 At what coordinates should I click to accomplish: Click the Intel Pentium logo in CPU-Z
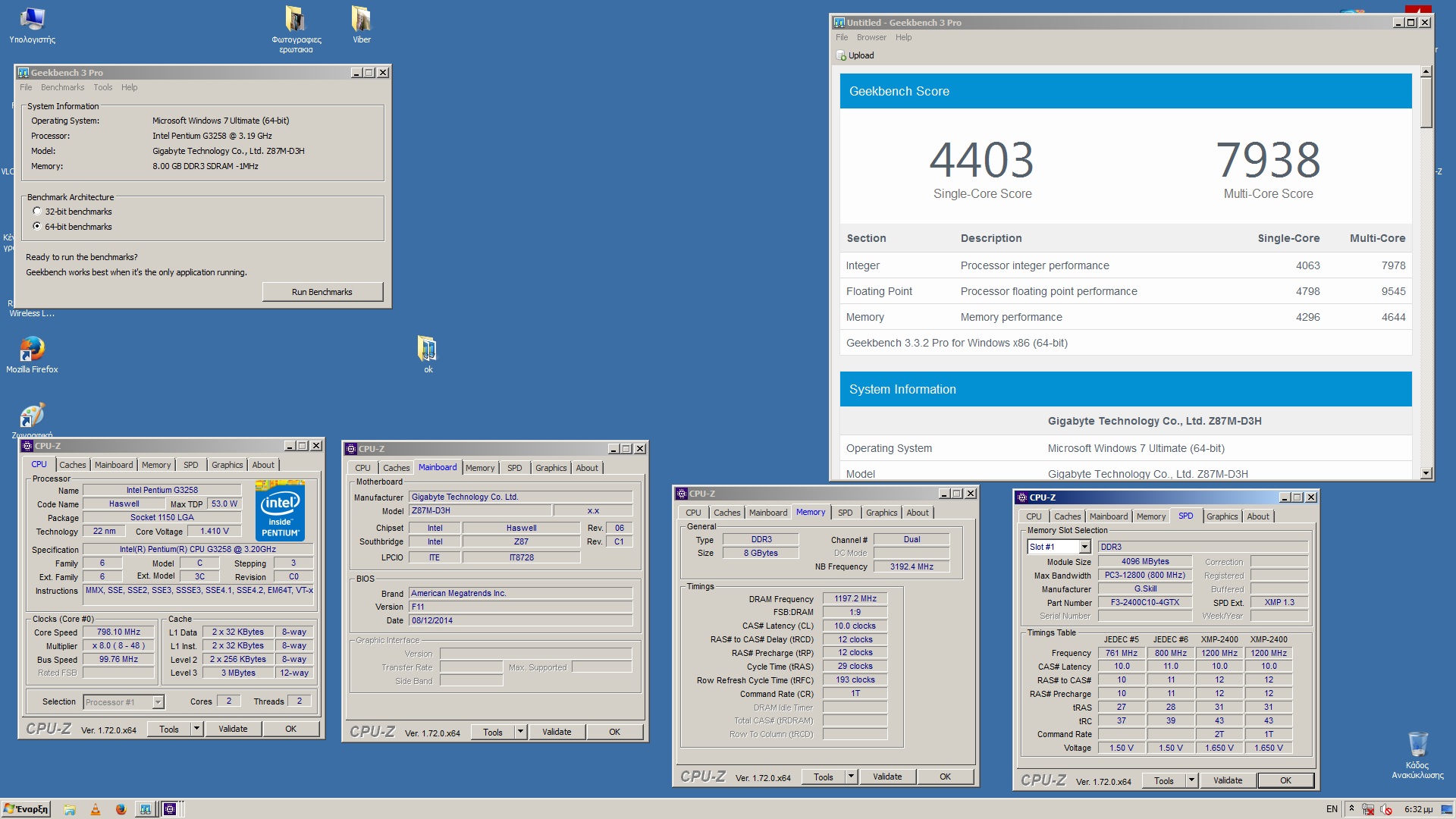pyautogui.click(x=280, y=510)
